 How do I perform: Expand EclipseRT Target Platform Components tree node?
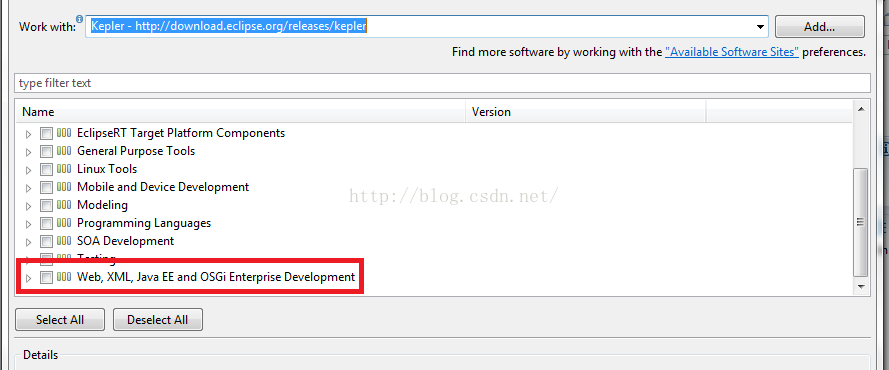point(28,134)
